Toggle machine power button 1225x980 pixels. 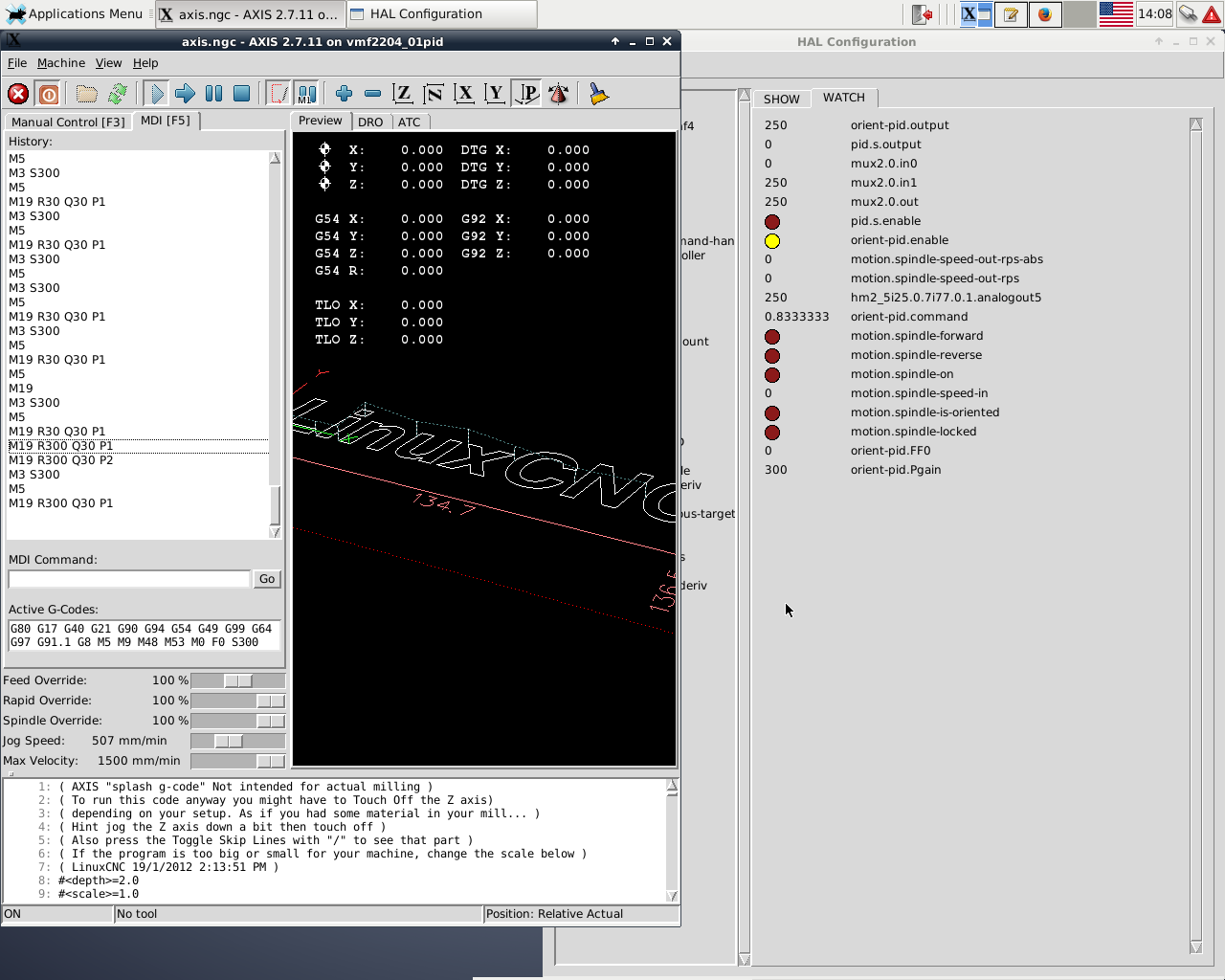[x=49, y=94]
